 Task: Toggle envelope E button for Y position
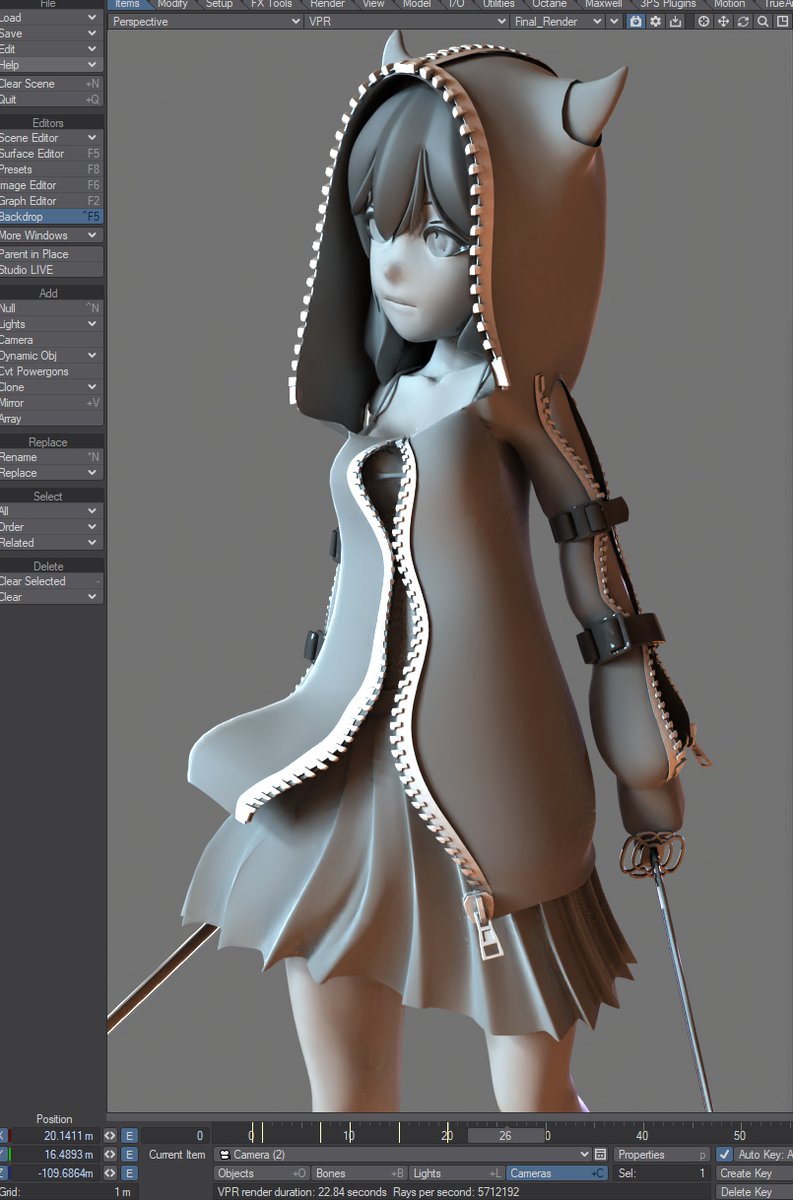coord(129,1154)
